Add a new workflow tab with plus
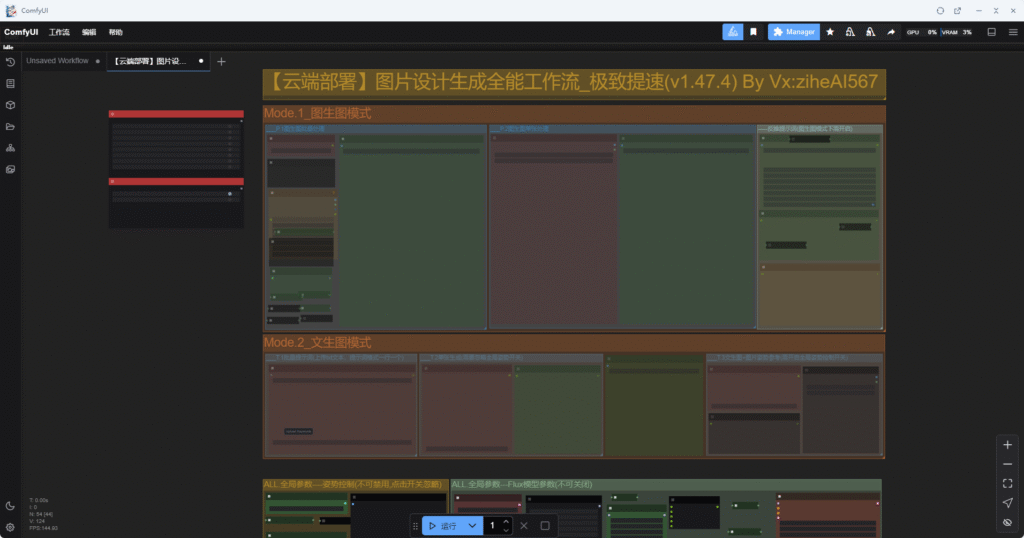 221,61
